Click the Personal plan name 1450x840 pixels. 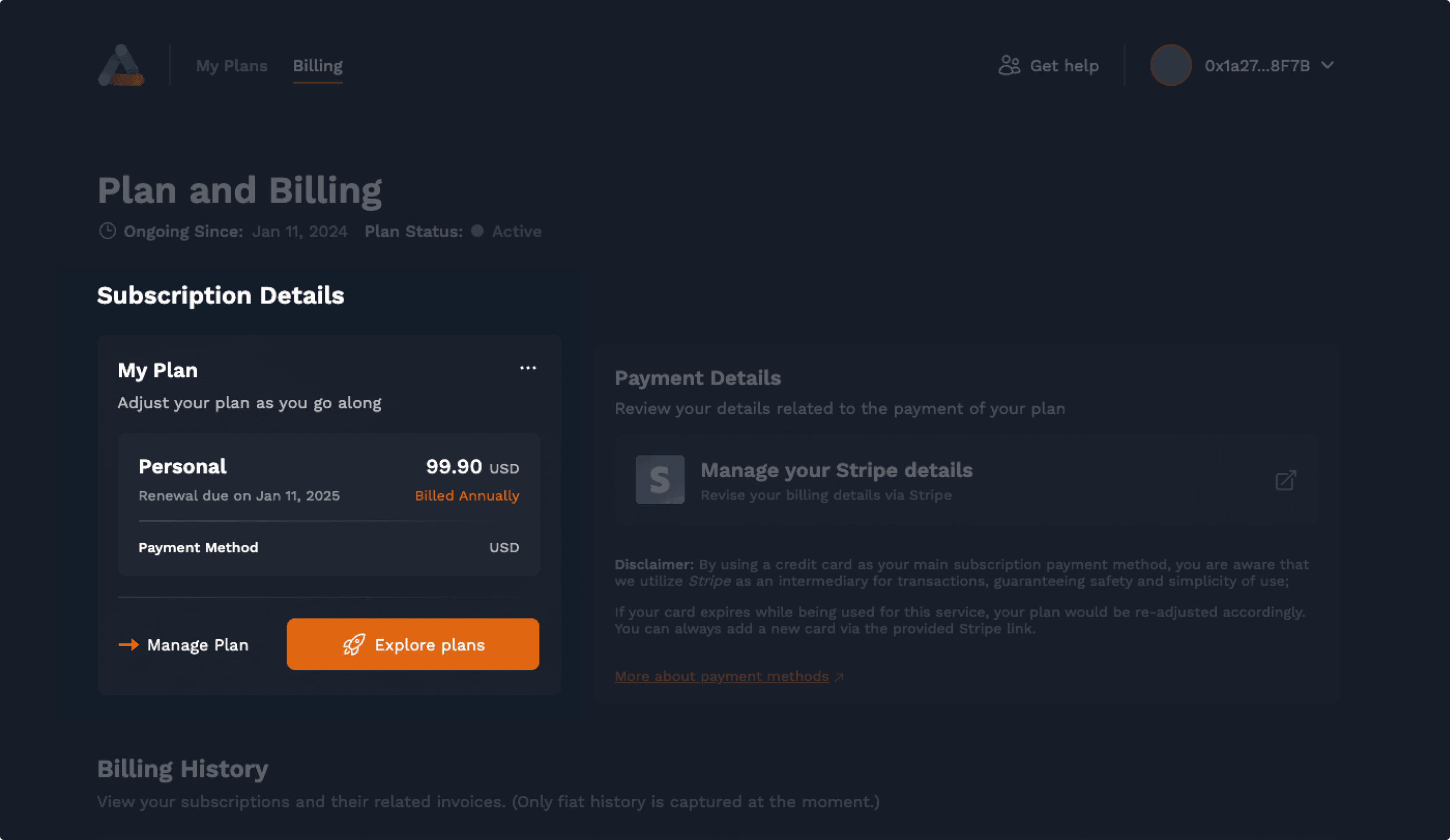point(182,467)
